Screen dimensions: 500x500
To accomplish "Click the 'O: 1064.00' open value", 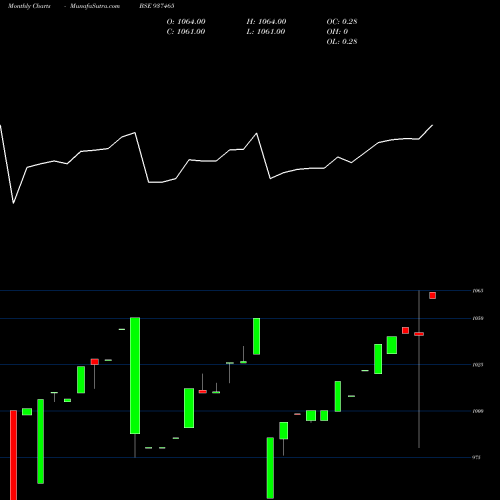I will tap(186, 22).
